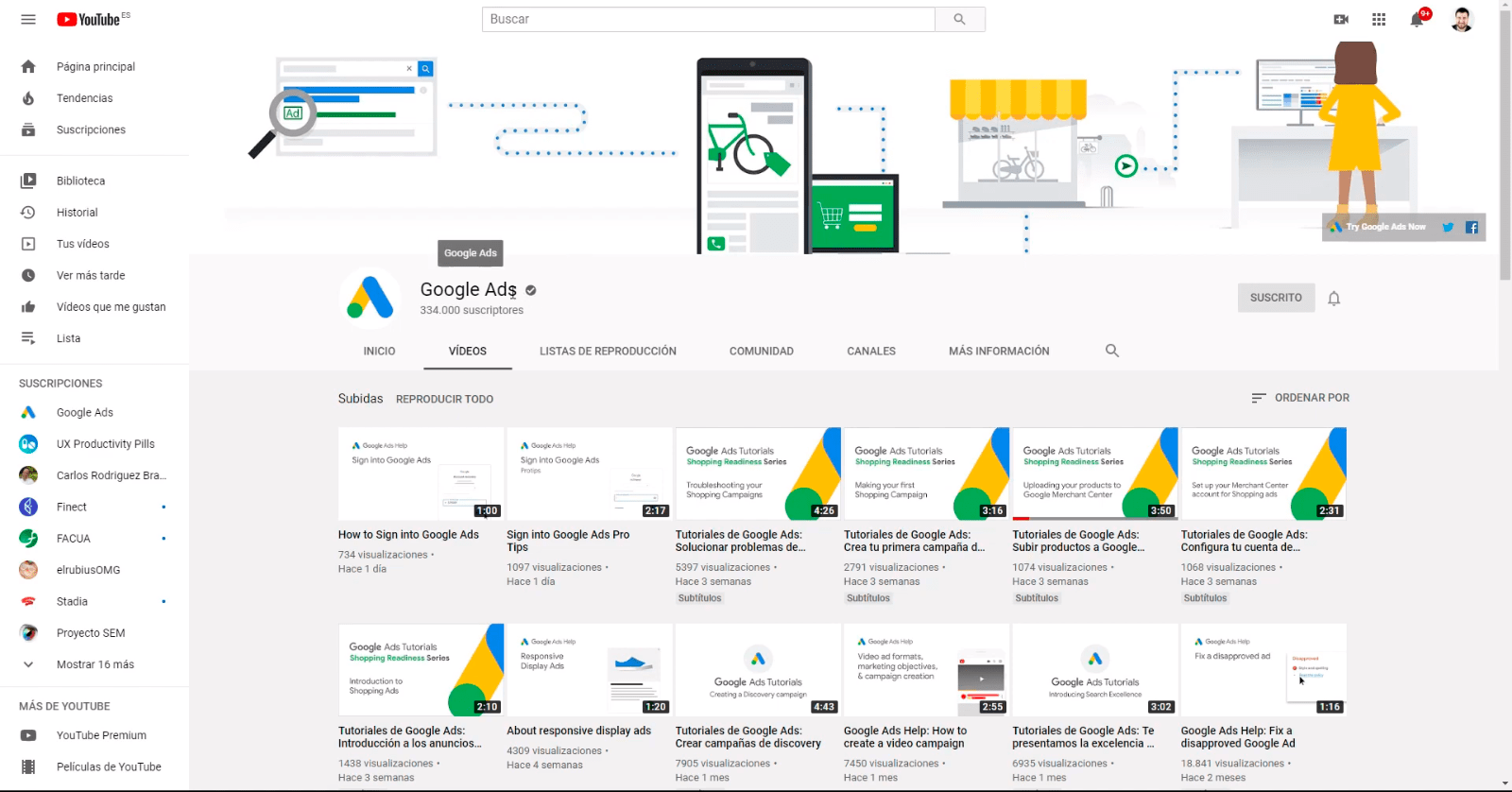
Task: Open Sign into Google Ads Pro Tips title
Action: (568, 541)
